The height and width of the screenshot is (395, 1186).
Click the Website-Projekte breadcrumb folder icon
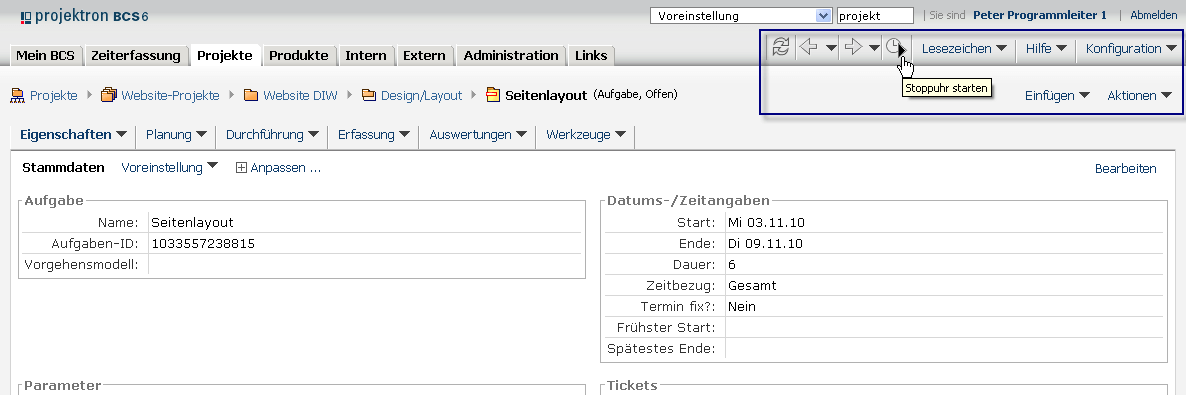click(108, 95)
